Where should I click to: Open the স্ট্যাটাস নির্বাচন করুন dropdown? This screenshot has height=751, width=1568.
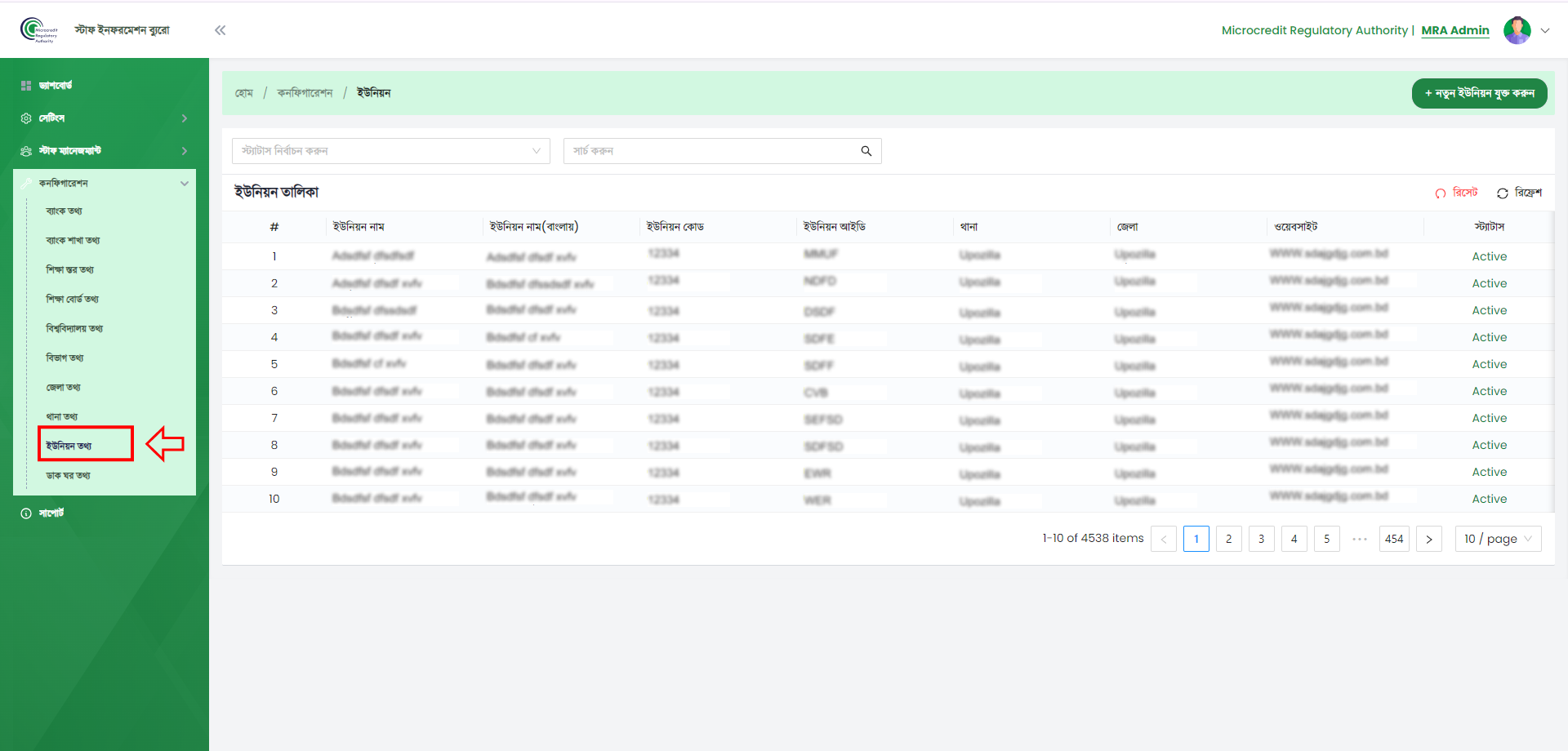pyautogui.click(x=391, y=151)
